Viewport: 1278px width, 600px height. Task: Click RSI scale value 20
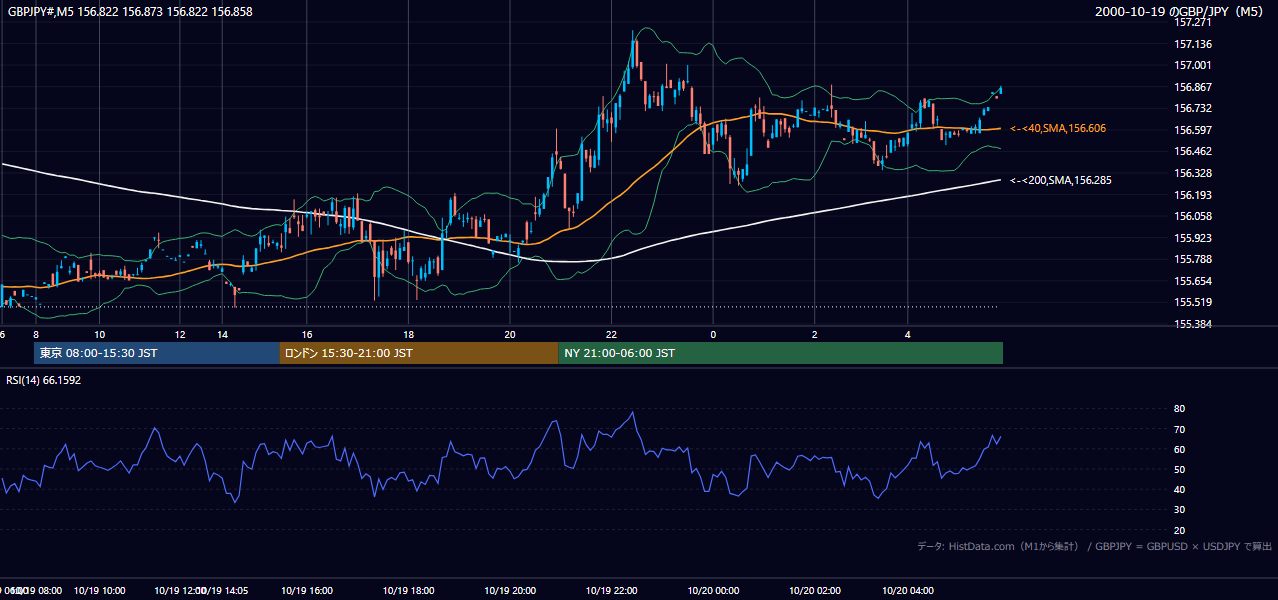[1179, 530]
